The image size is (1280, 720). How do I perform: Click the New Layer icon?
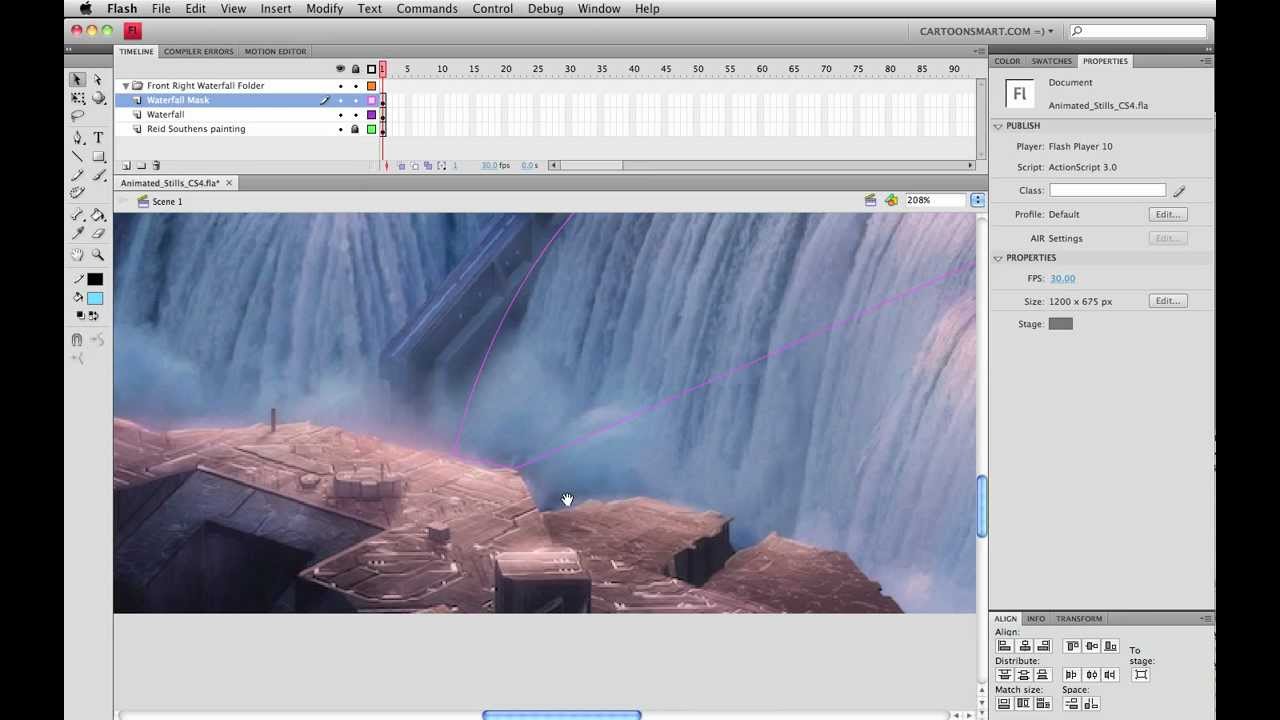[x=126, y=166]
